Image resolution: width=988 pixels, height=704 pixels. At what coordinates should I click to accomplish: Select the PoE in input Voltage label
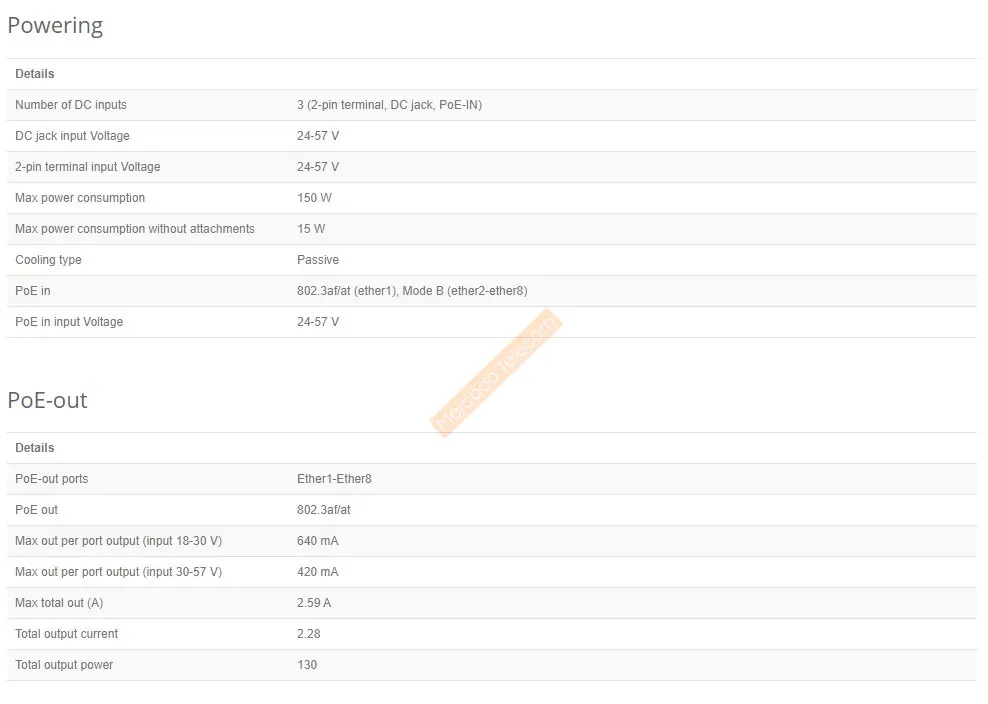tap(69, 322)
